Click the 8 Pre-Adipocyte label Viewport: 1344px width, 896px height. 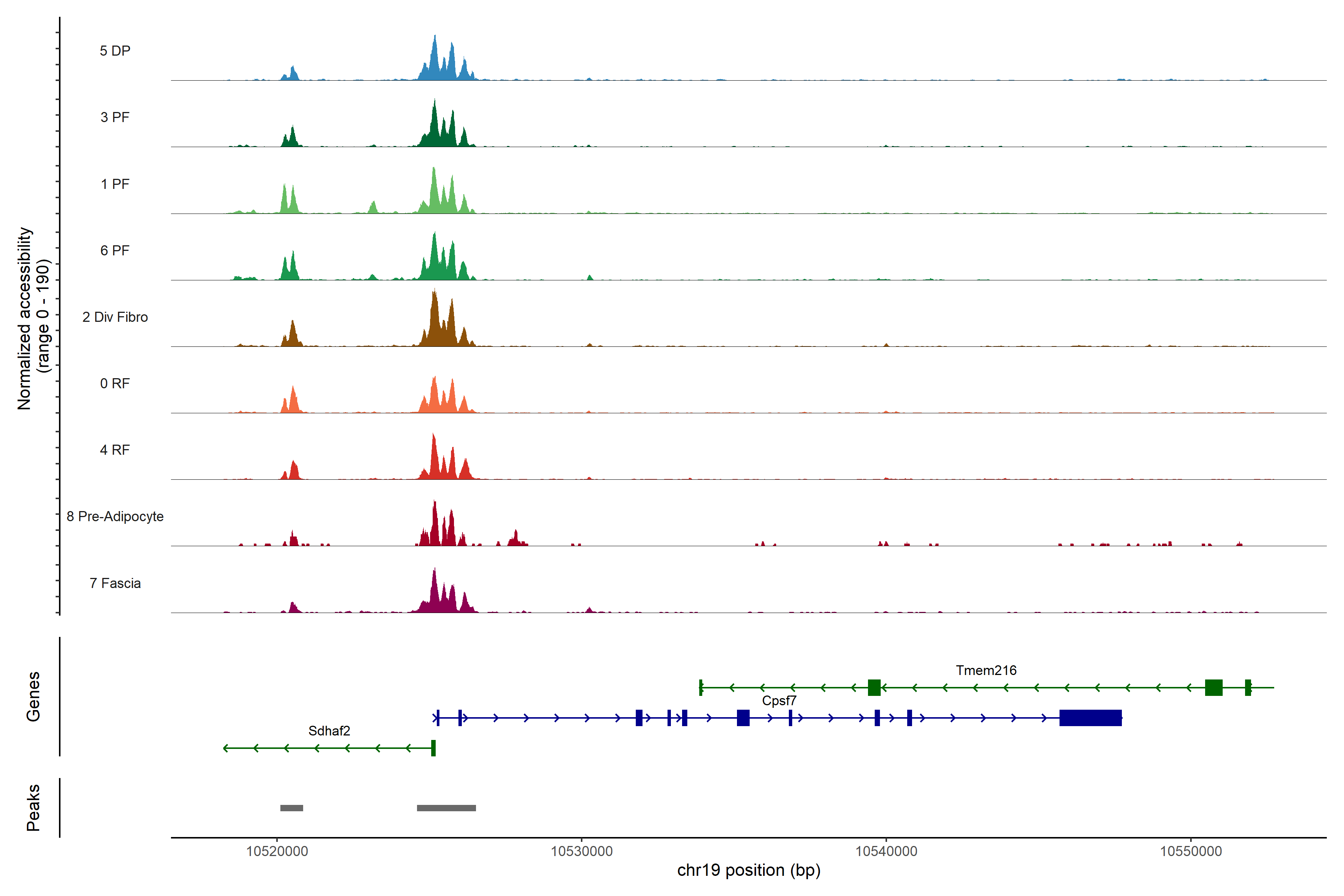pyautogui.click(x=115, y=517)
